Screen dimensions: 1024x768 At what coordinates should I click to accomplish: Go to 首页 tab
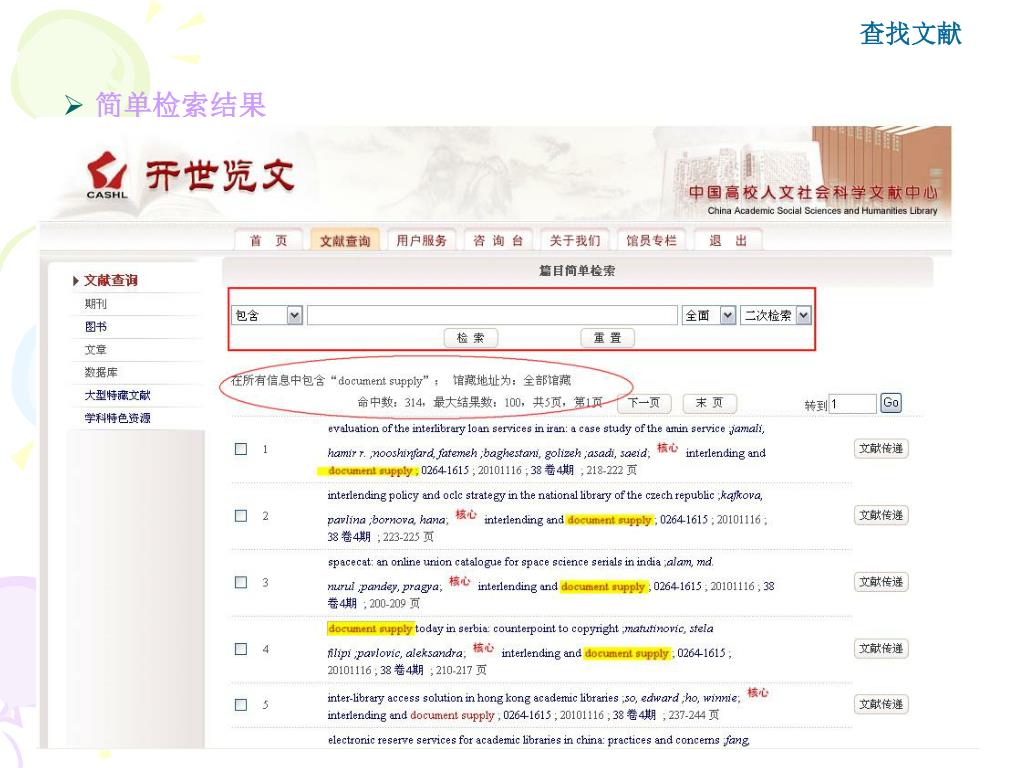[x=268, y=240]
